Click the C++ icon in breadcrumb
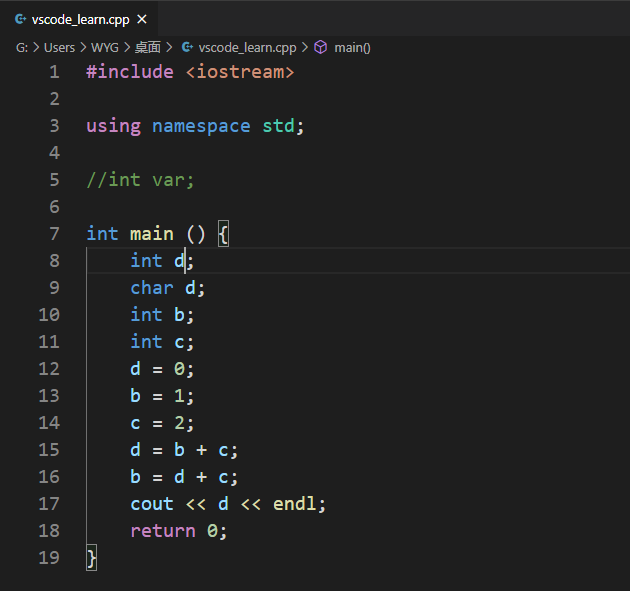This screenshot has height=591, width=630. (187, 47)
